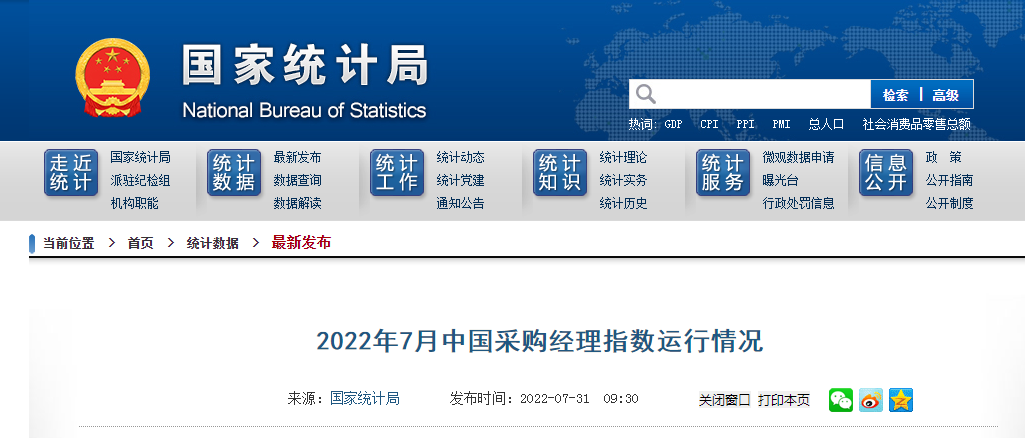Screen dimensions: 1025x438
Task: Select hot keyword 社会消费品零售总额
Action: (916, 124)
